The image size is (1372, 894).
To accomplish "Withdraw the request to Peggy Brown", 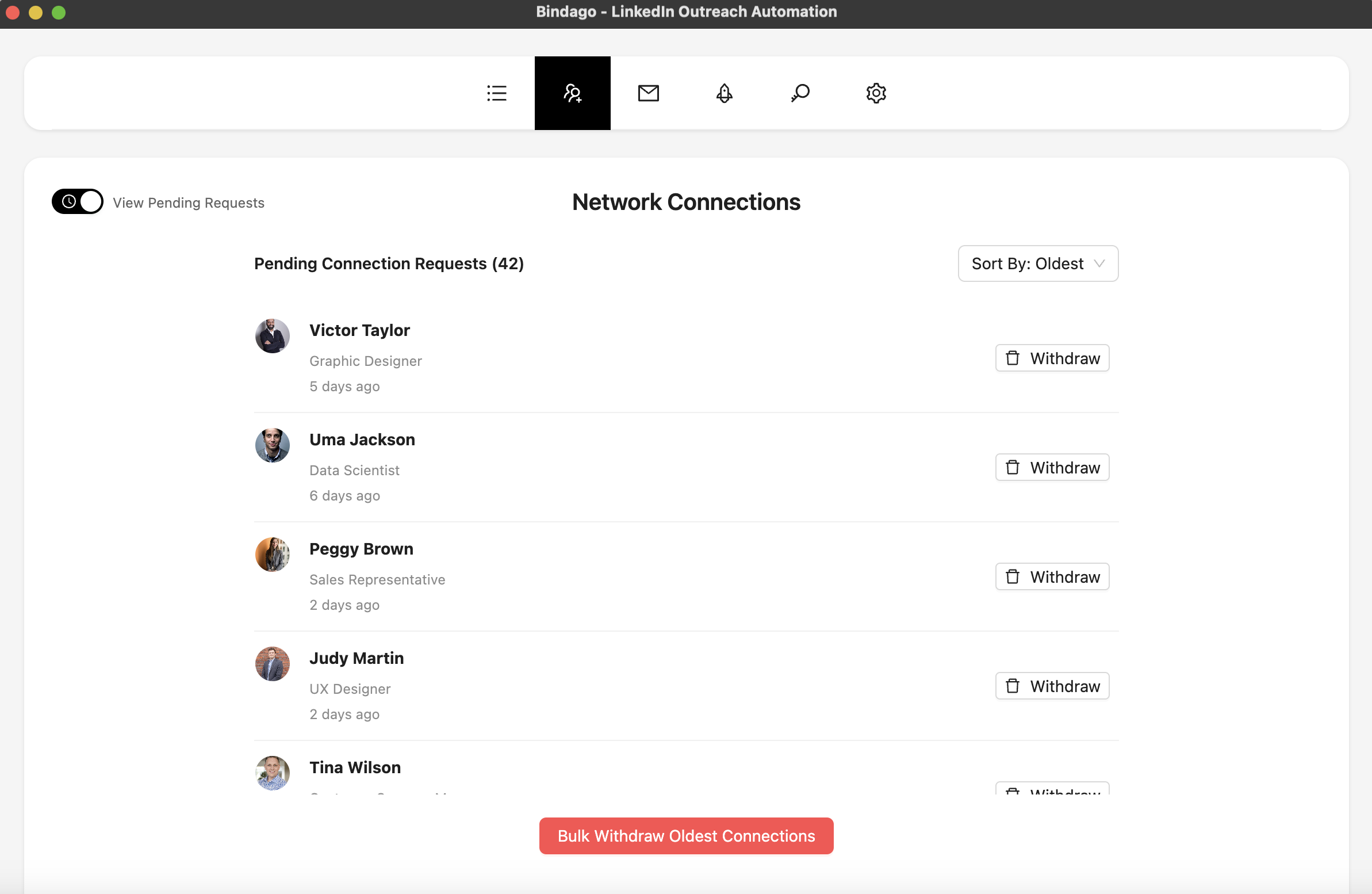I will pyautogui.click(x=1052, y=577).
